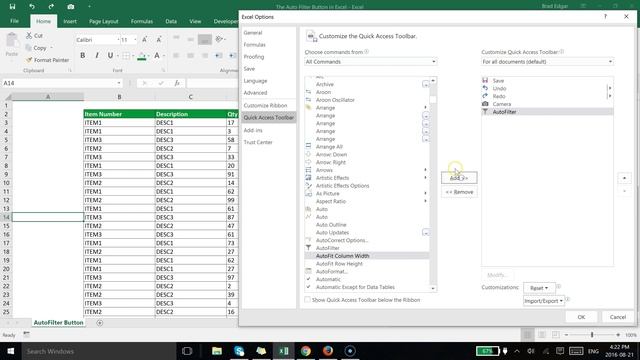Select column A header

click(x=48, y=97)
